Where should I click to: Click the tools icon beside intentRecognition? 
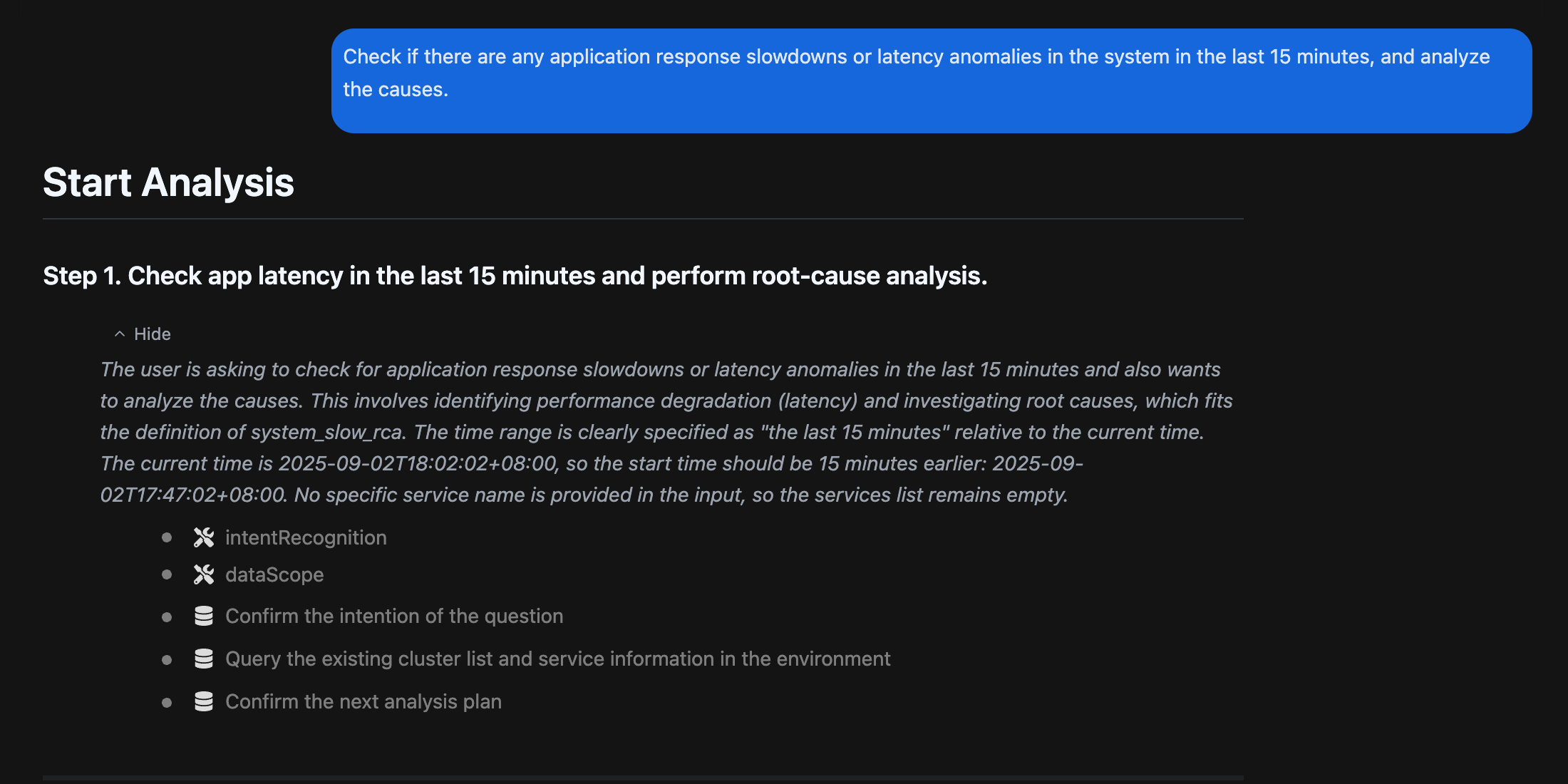coord(204,537)
